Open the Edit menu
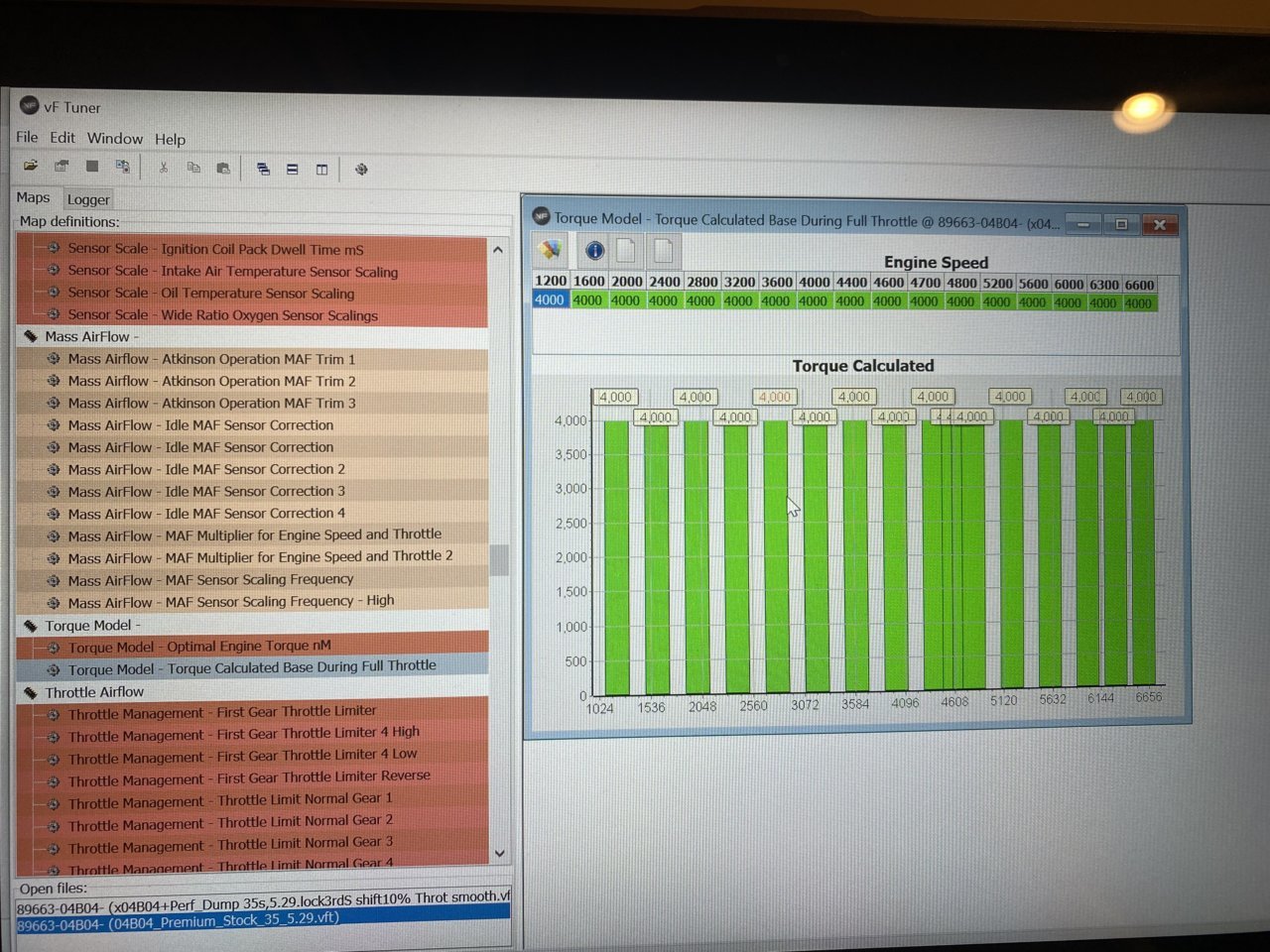This screenshot has width=1270, height=952. (63, 138)
